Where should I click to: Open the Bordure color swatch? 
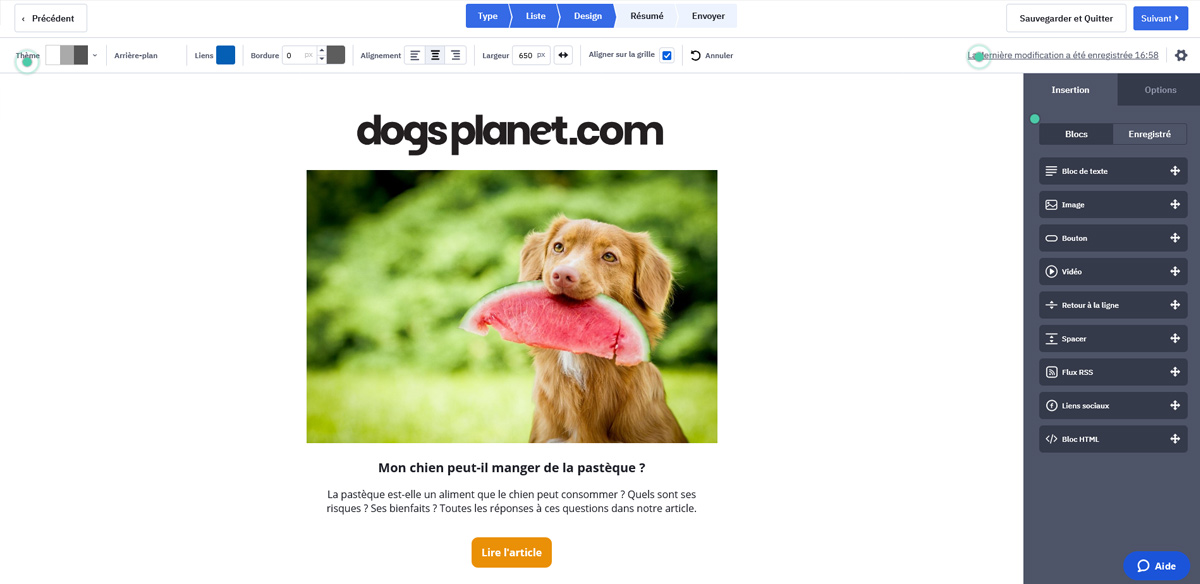click(336, 55)
